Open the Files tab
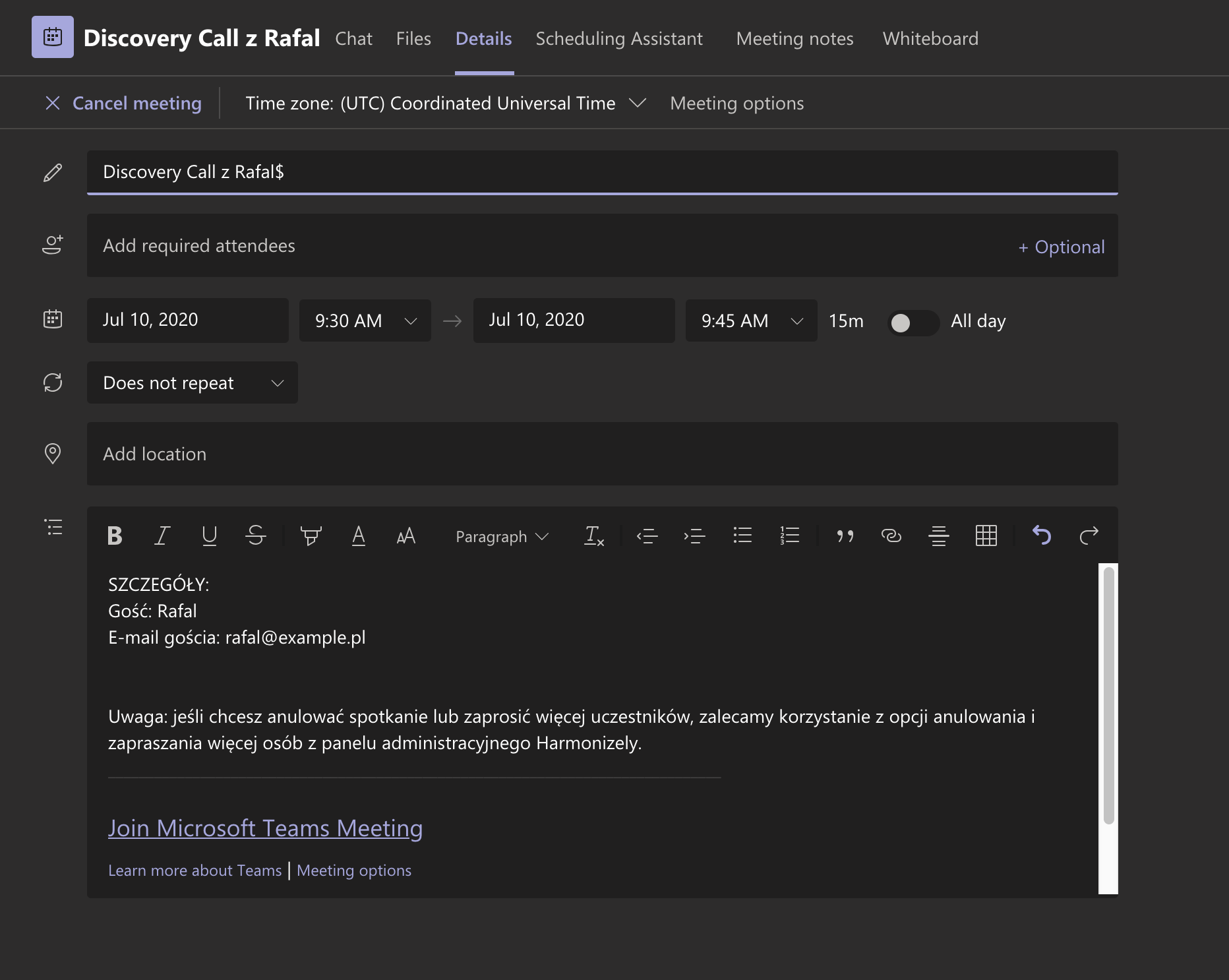This screenshot has width=1229, height=980. 413,38
